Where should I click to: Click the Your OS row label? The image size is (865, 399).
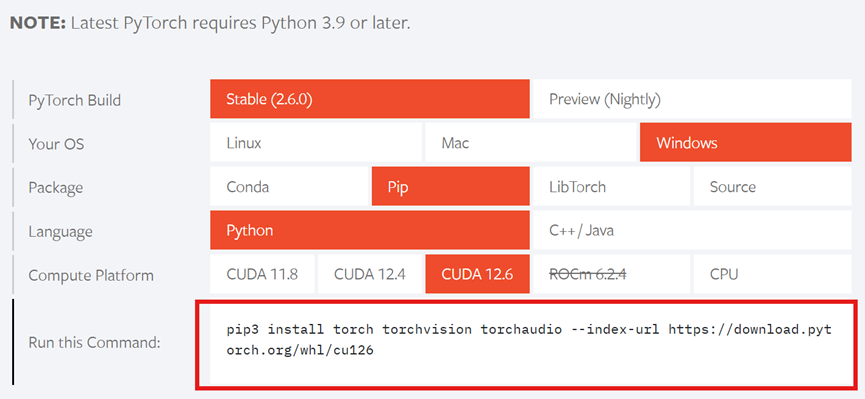tap(56, 144)
